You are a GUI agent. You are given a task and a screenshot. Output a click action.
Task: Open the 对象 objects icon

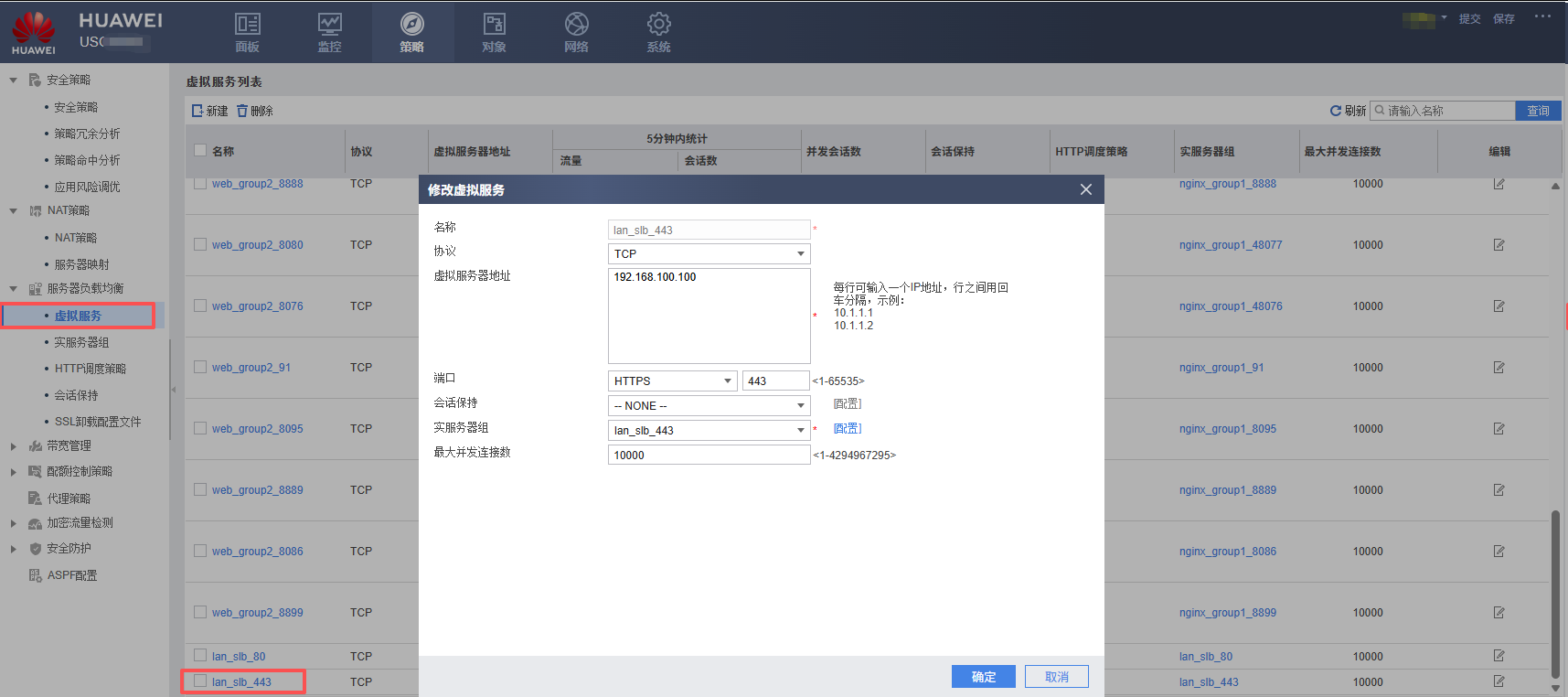click(x=495, y=24)
